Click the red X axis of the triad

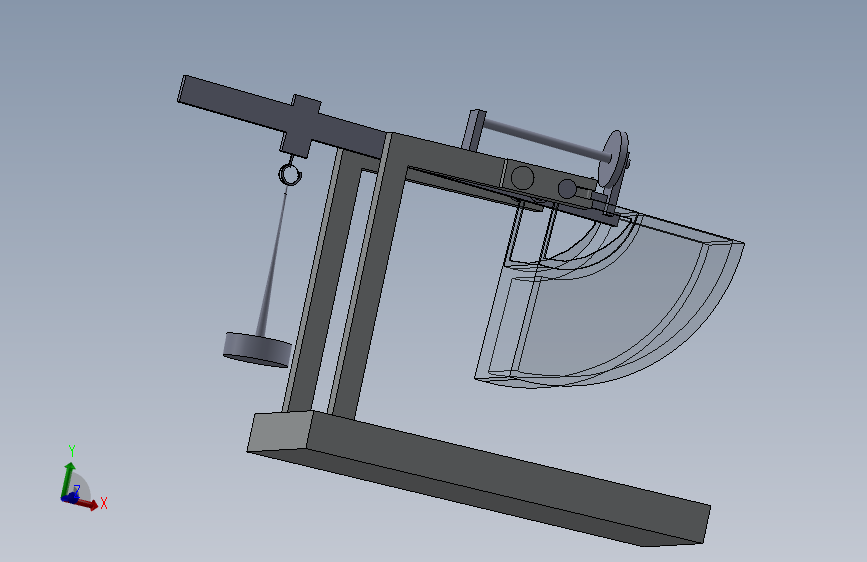pos(87,503)
